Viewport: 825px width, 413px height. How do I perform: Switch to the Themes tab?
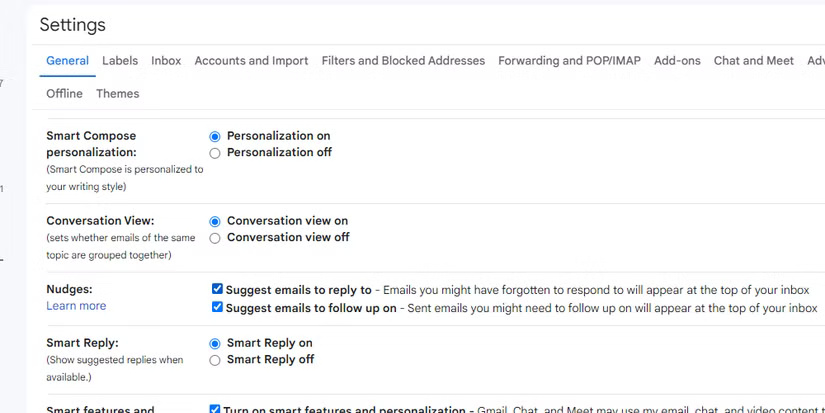(117, 94)
